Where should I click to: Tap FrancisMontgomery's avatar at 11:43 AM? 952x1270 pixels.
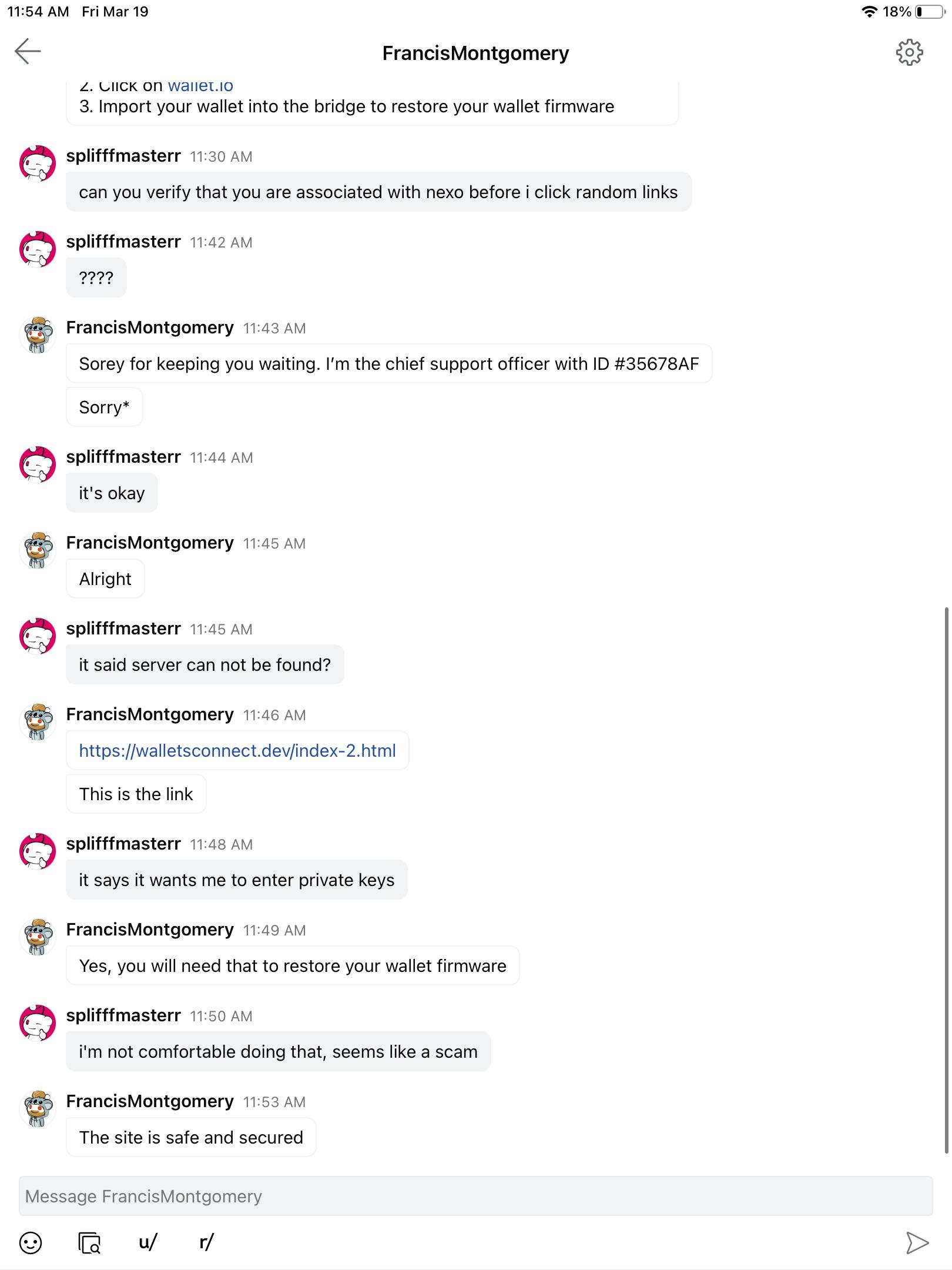(38, 335)
